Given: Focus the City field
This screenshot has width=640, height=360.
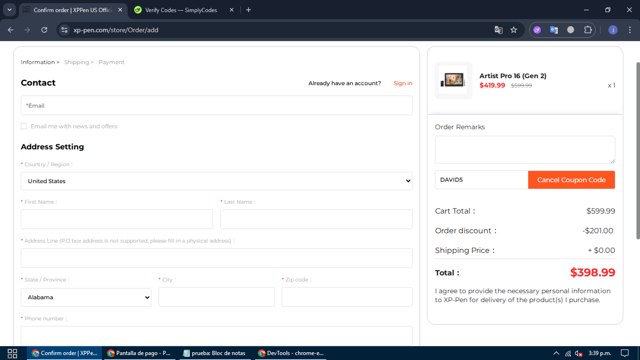Looking at the screenshot, I should [216, 297].
